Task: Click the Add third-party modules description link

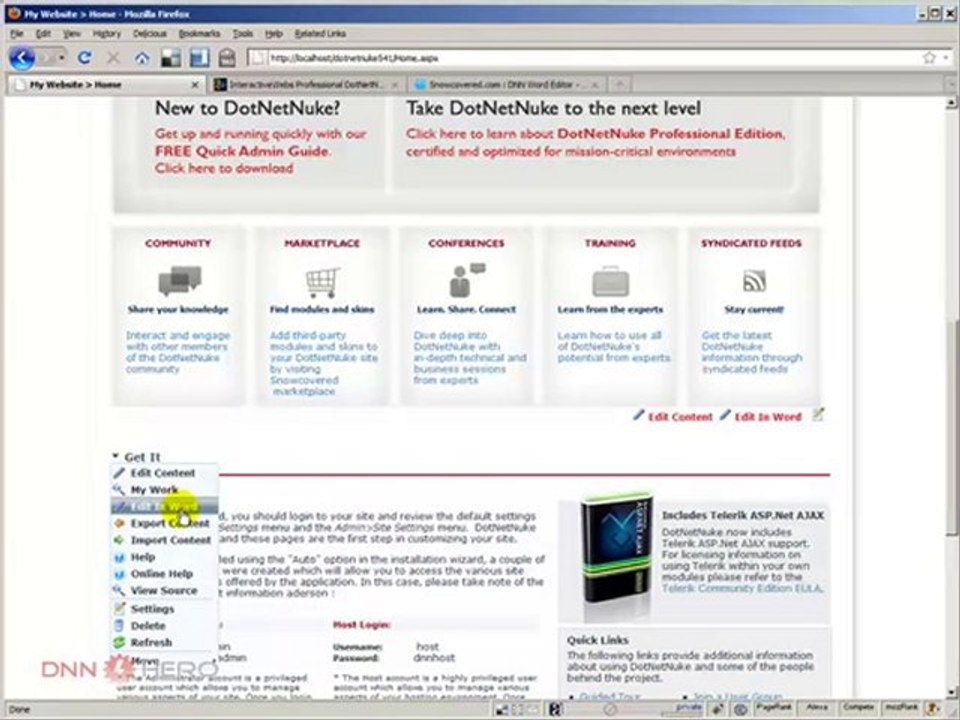Action: [x=323, y=363]
